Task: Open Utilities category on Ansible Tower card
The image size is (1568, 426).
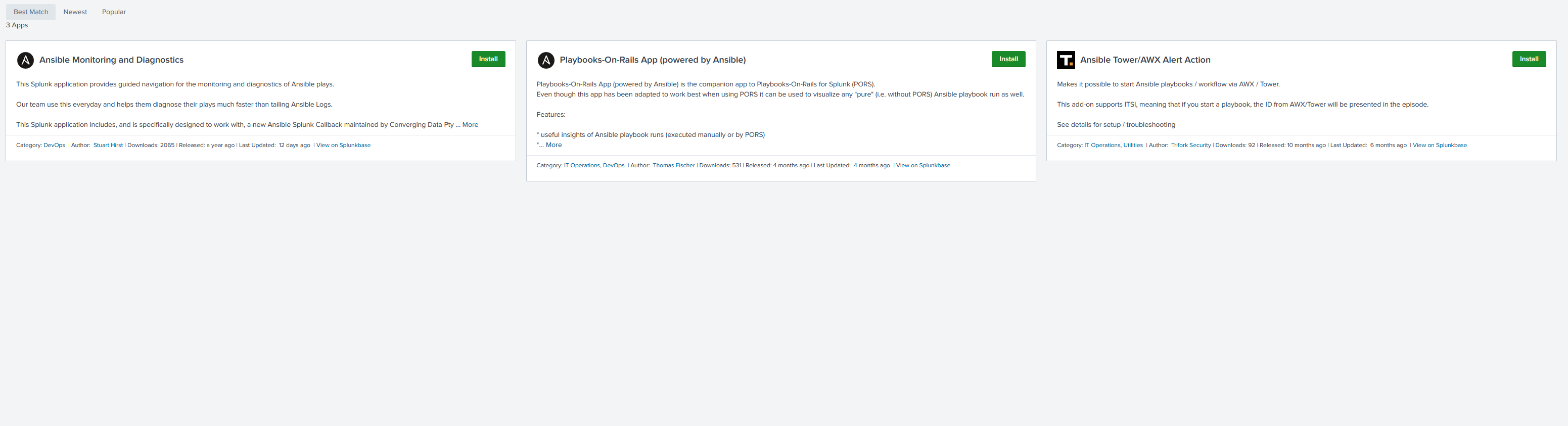Action: tap(1133, 146)
